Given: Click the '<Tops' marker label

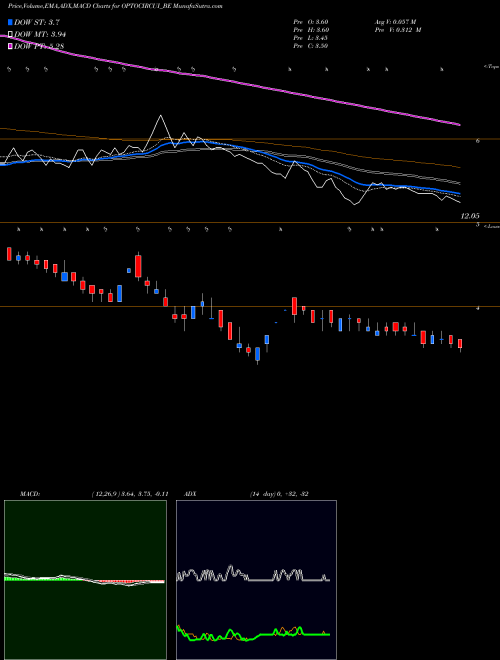Looking at the screenshot, I should [x=491, y=67].
